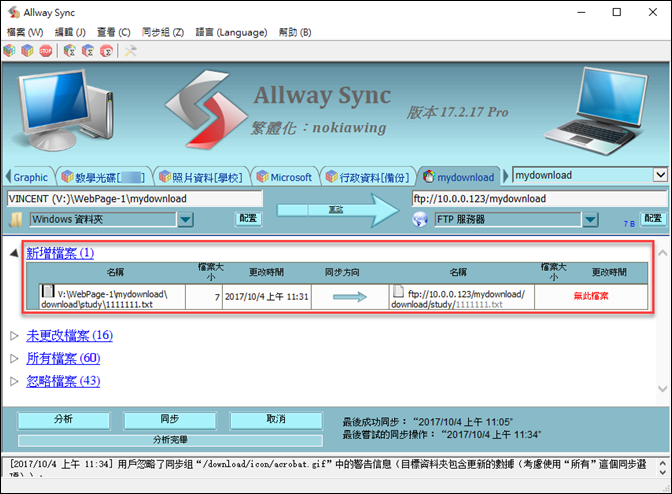Click the 忽略檔案 (43) link
Viewport: 672px width, 494px height.
(x=63, y=380)
